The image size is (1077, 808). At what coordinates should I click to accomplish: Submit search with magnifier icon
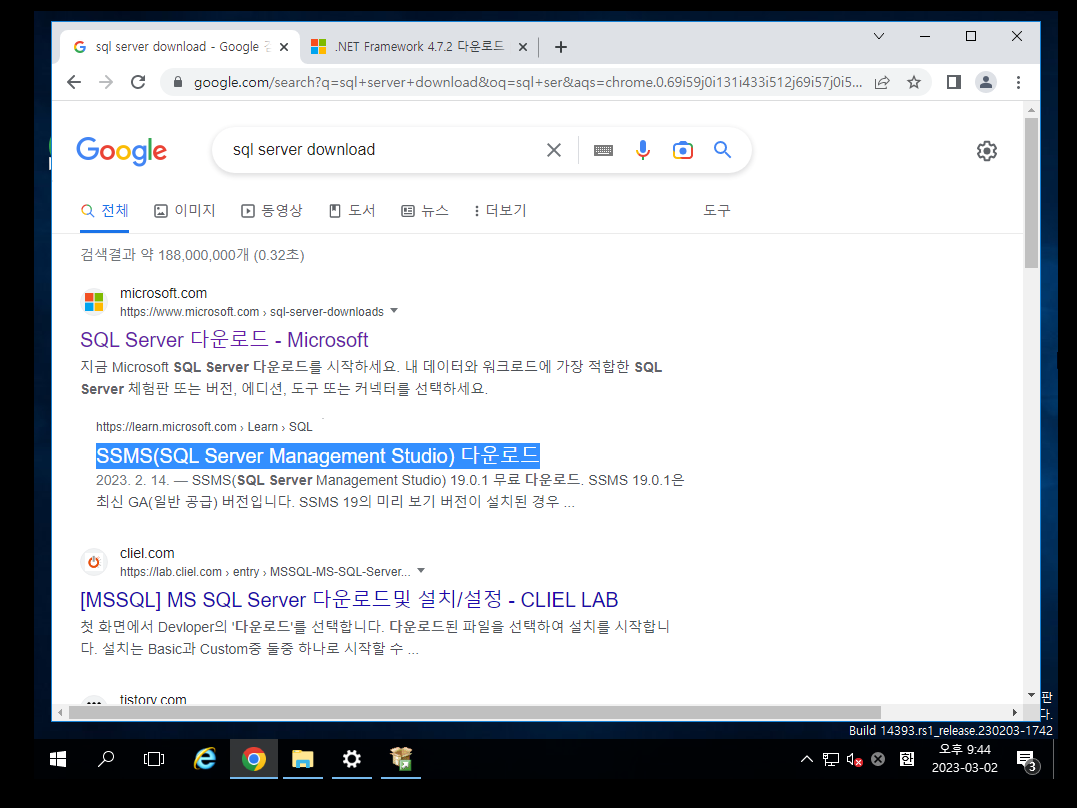[x=722, y=150]
